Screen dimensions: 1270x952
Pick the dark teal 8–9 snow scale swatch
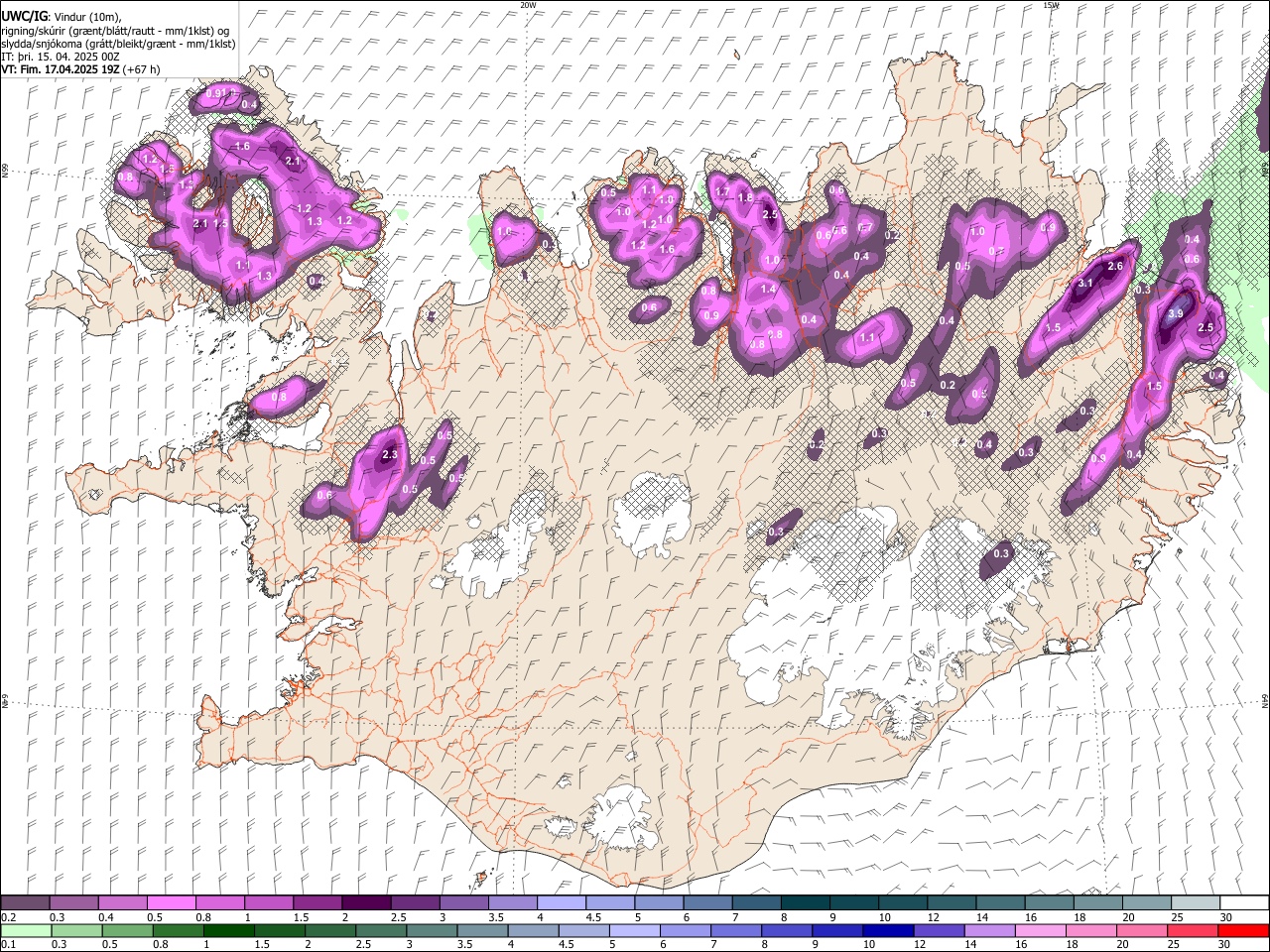tap(805, 903)
